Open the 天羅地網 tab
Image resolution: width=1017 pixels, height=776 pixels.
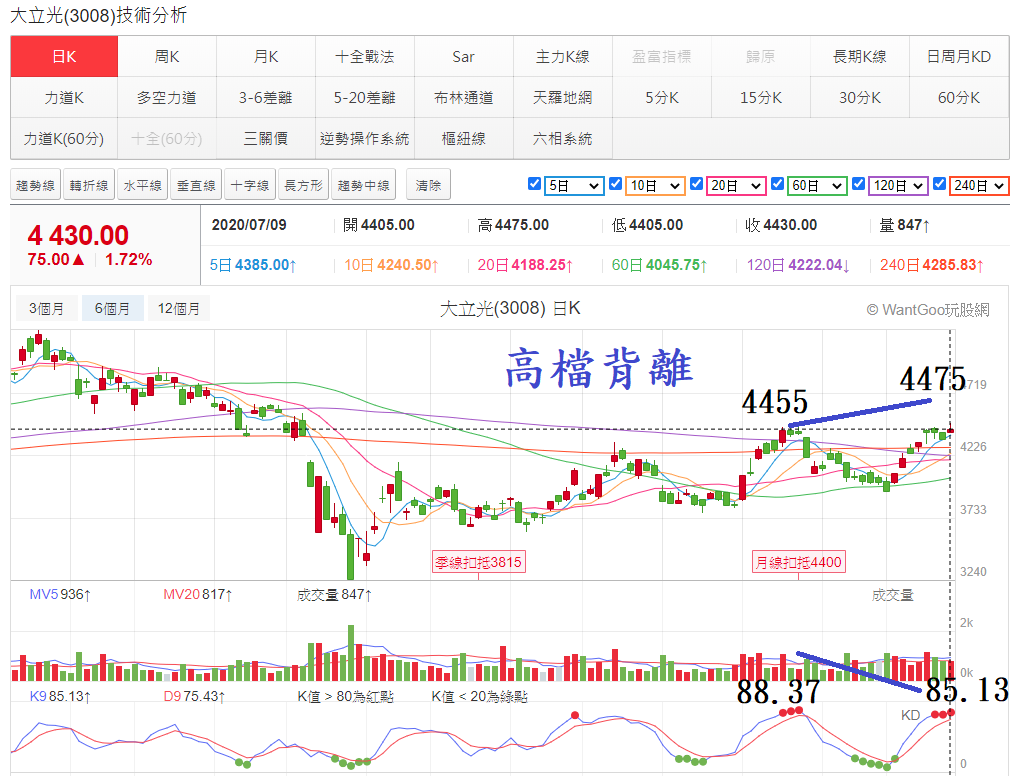[562, 97]
